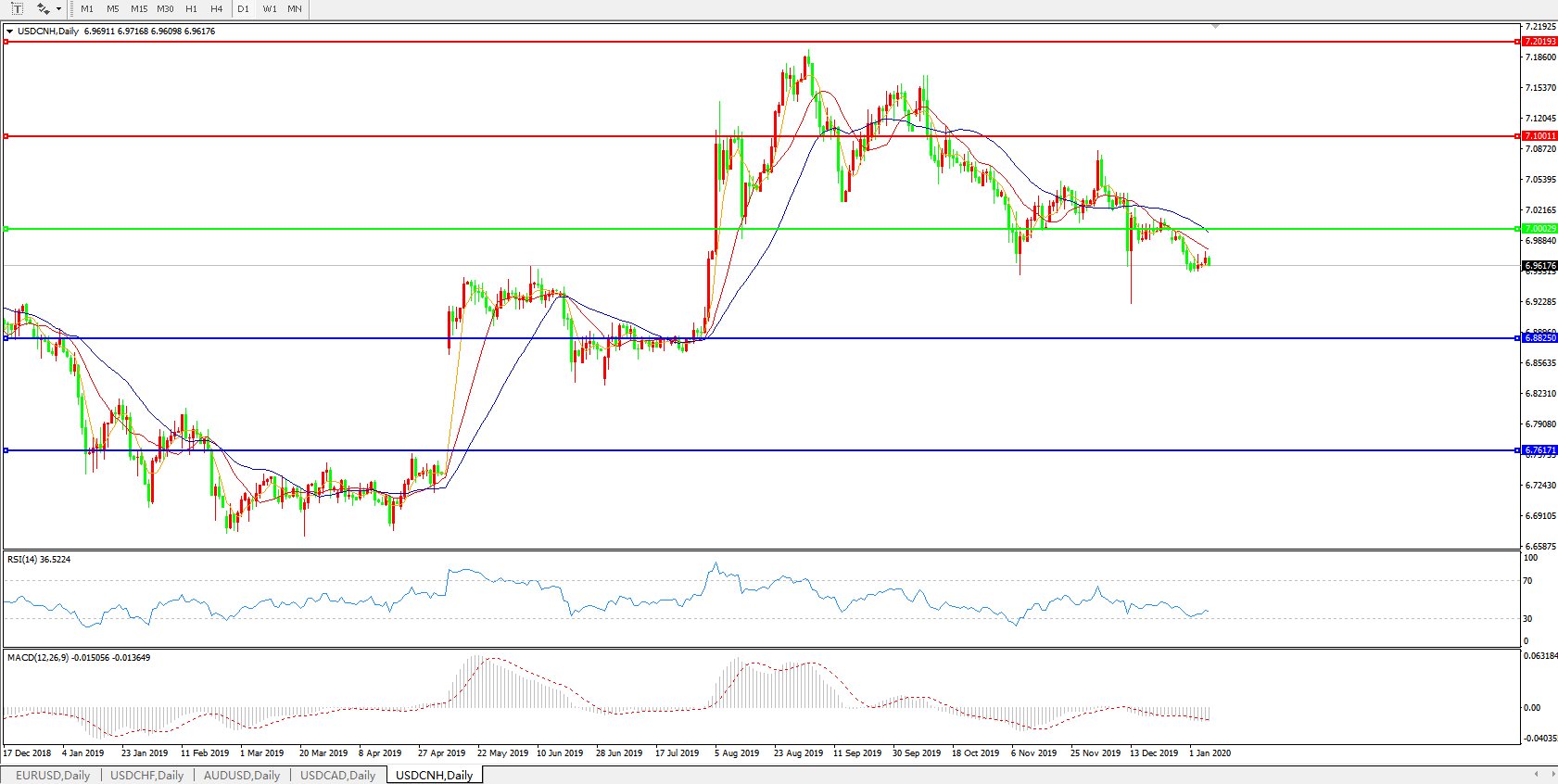Screen dimensions: 1558x784
Task: Open the EURUSD,Daily chart tab
Action: tap(53, 775)
